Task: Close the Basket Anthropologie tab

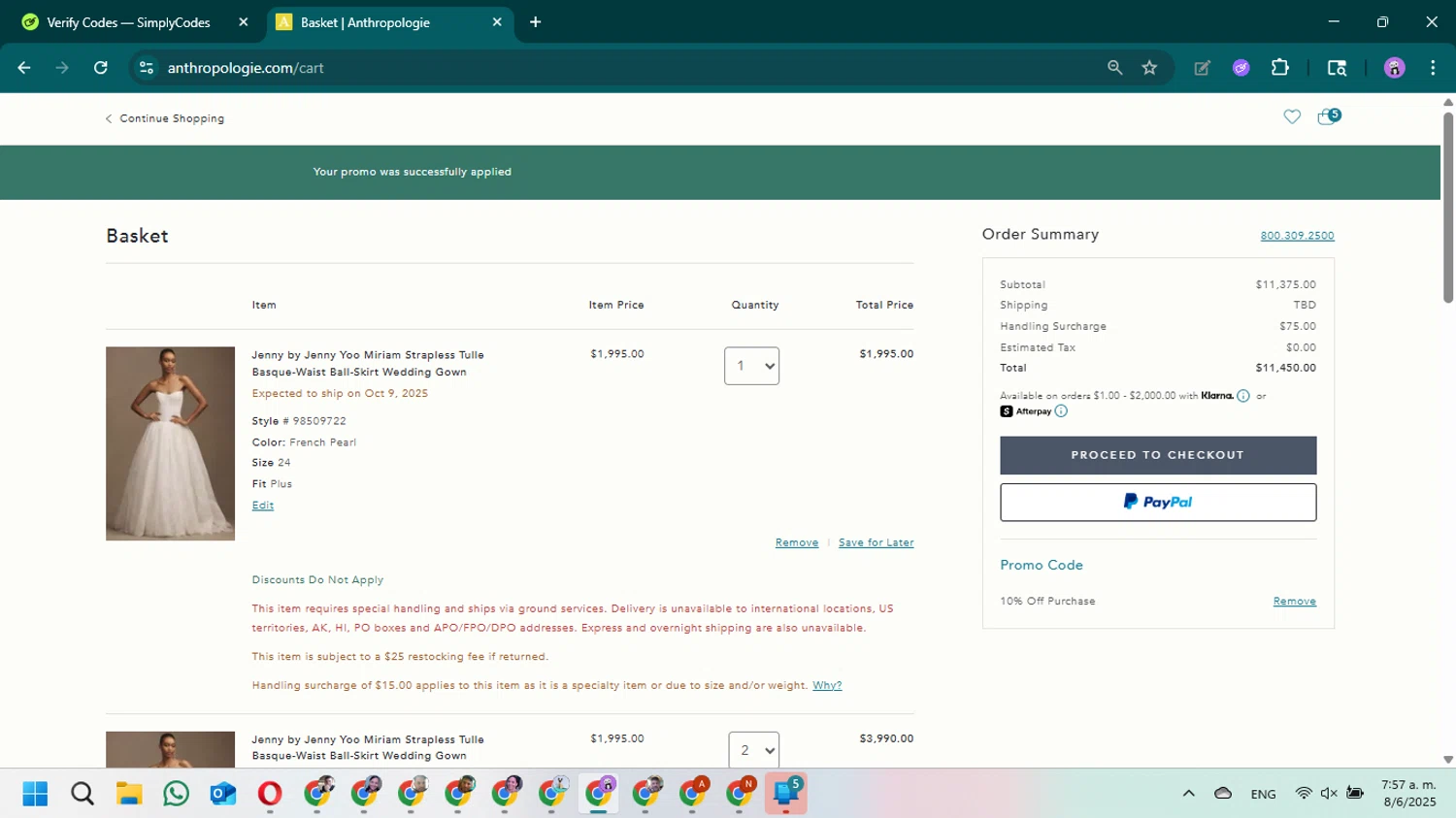Action: [x=497, y=22]
